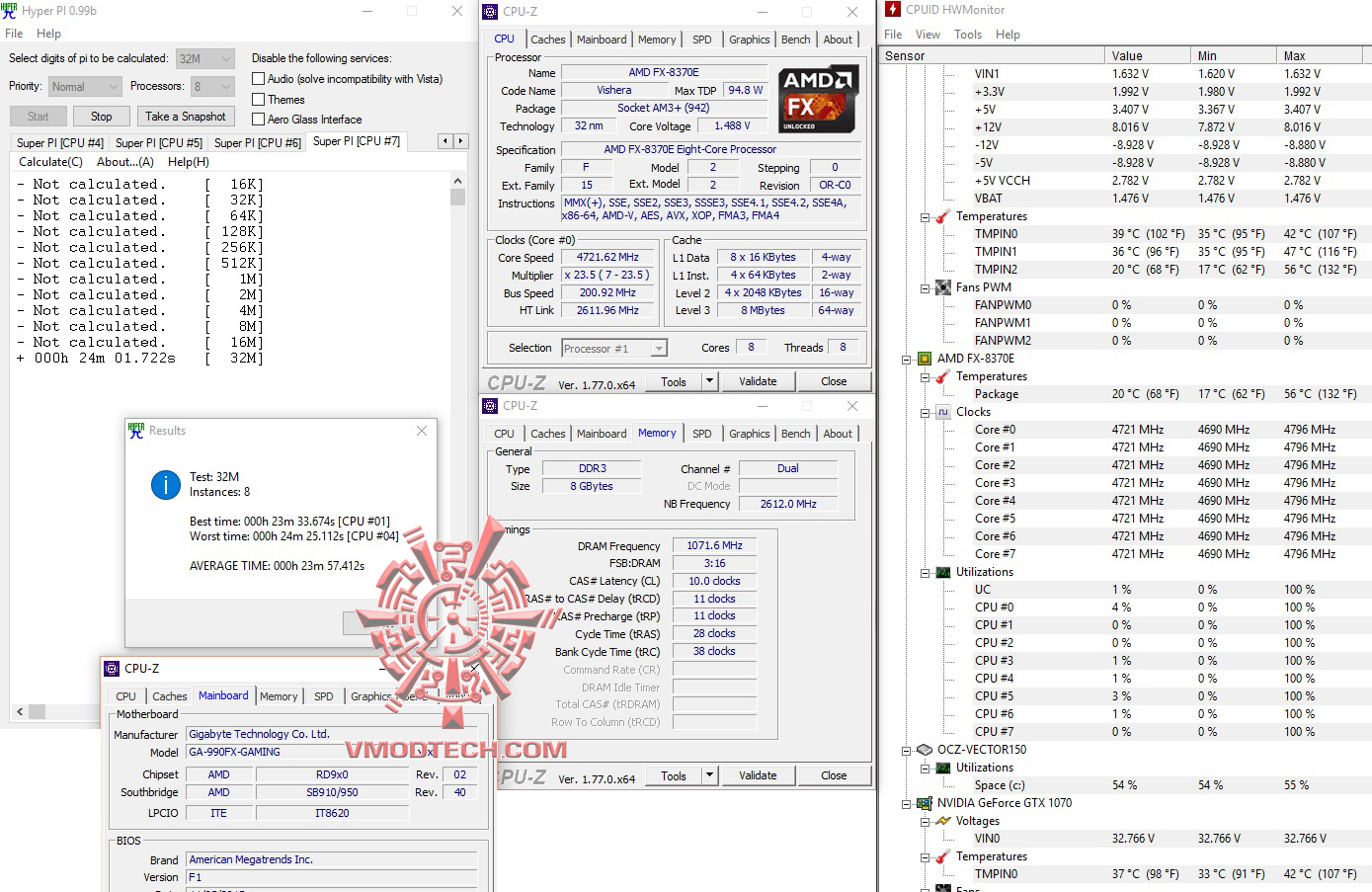
Task: Click the Hyper PI title-bar application icon
Action: pyautogui.click(x=9, y=11)
